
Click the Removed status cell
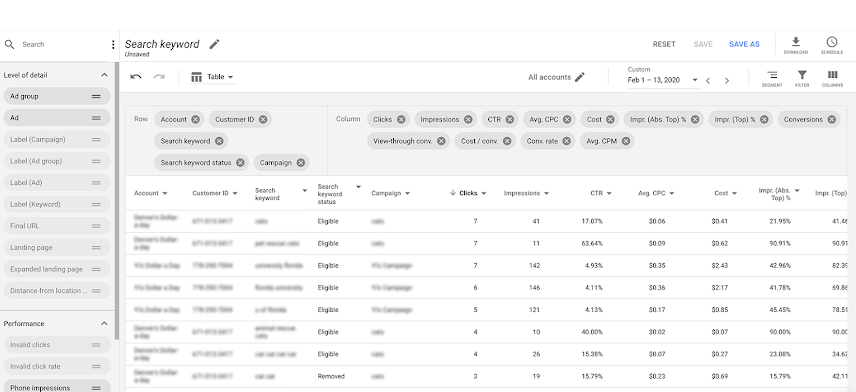click(331, 376)
